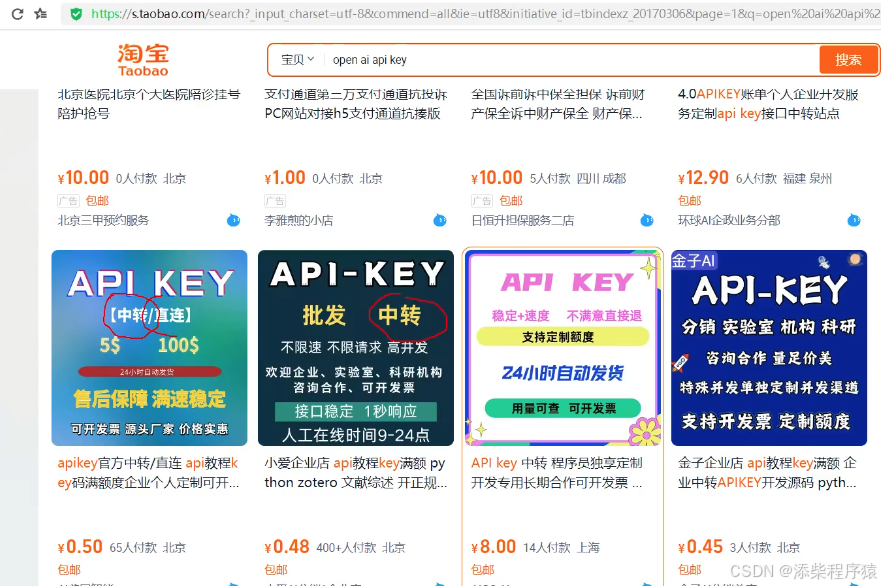Image resolution: width=881 pixels, height=586 pixels.
Task: Select the browser address bar URL
Action: pos(485,14)
